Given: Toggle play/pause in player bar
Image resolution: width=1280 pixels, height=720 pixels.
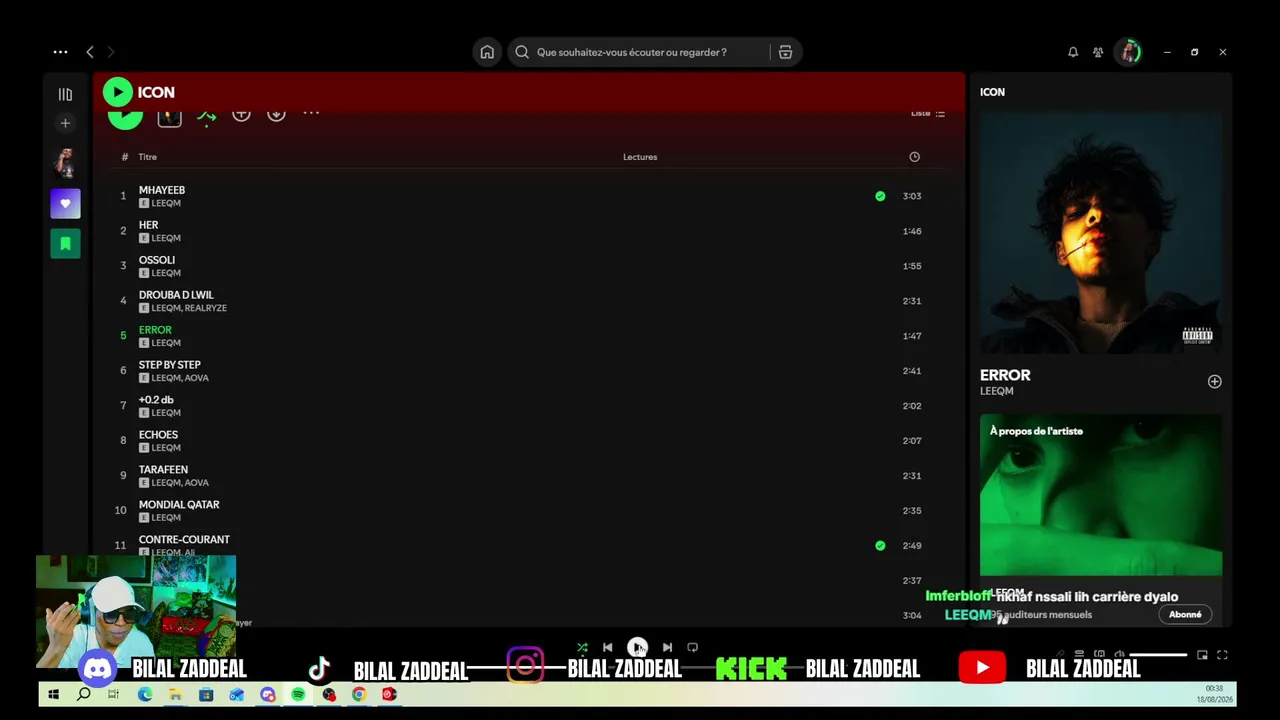Looking at the screenshot, I should (x=637, y=648).
